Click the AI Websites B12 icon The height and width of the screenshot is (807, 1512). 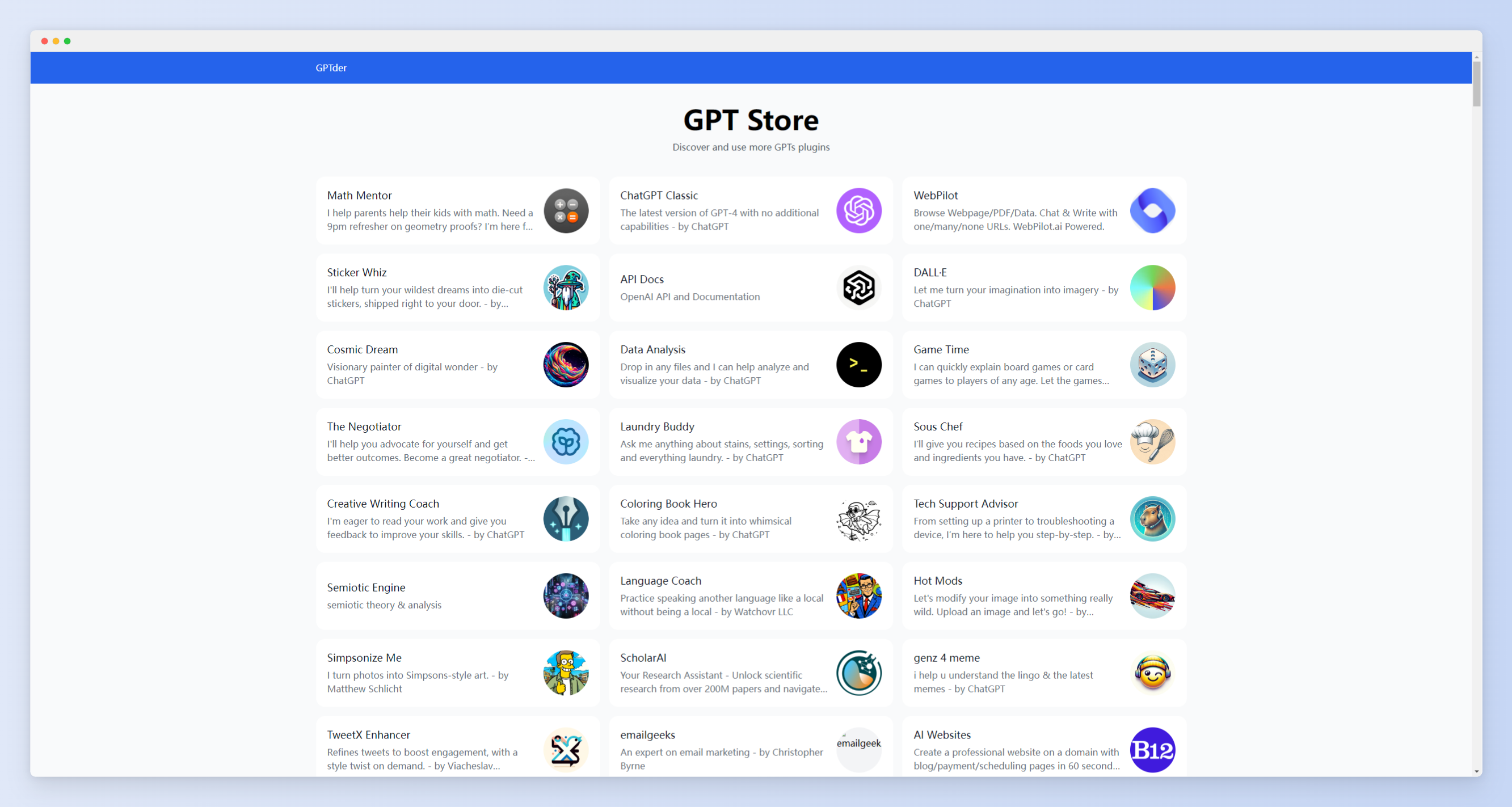pos(1152,750)
